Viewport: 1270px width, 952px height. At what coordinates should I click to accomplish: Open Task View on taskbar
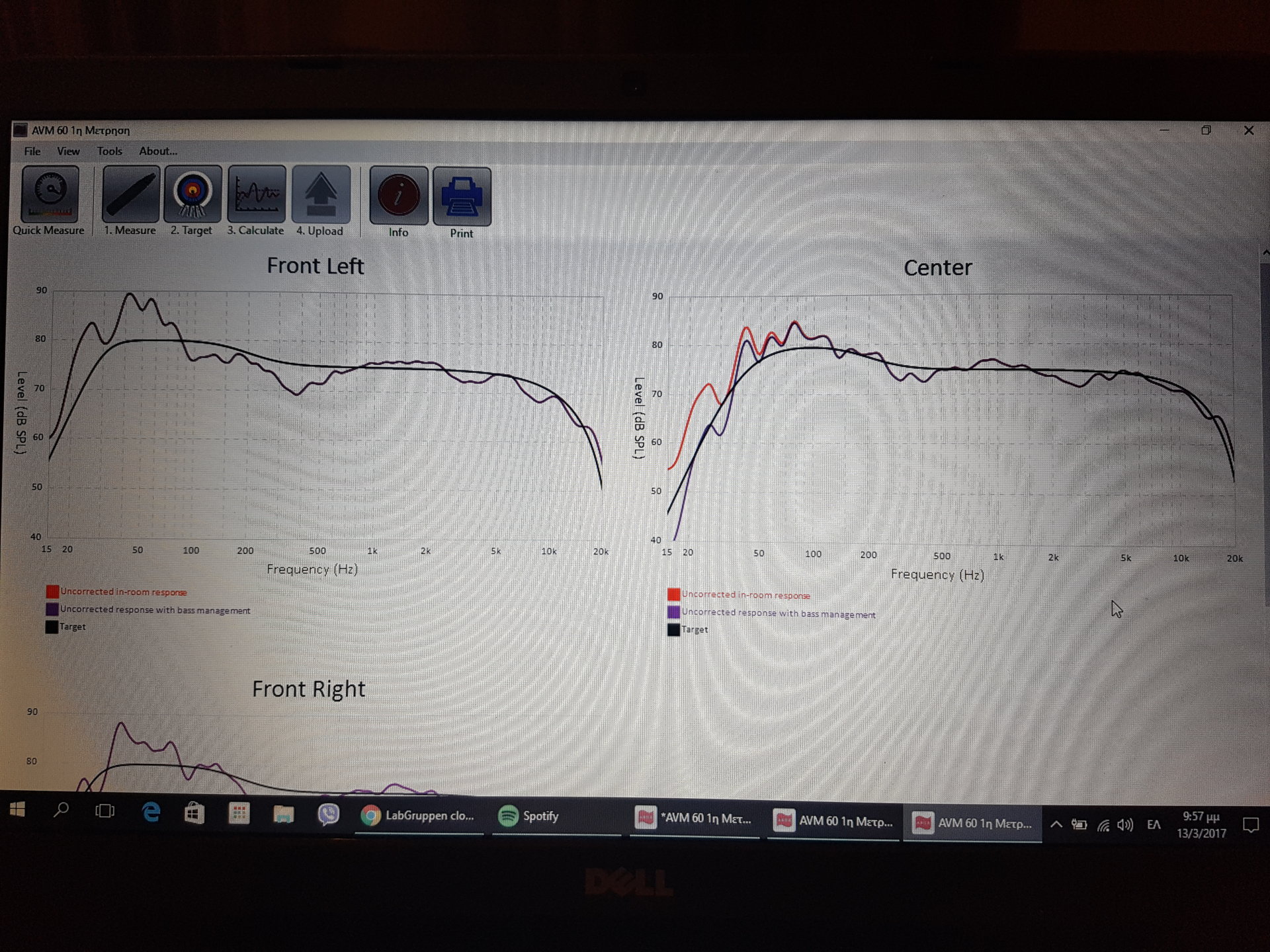point(105,811)
